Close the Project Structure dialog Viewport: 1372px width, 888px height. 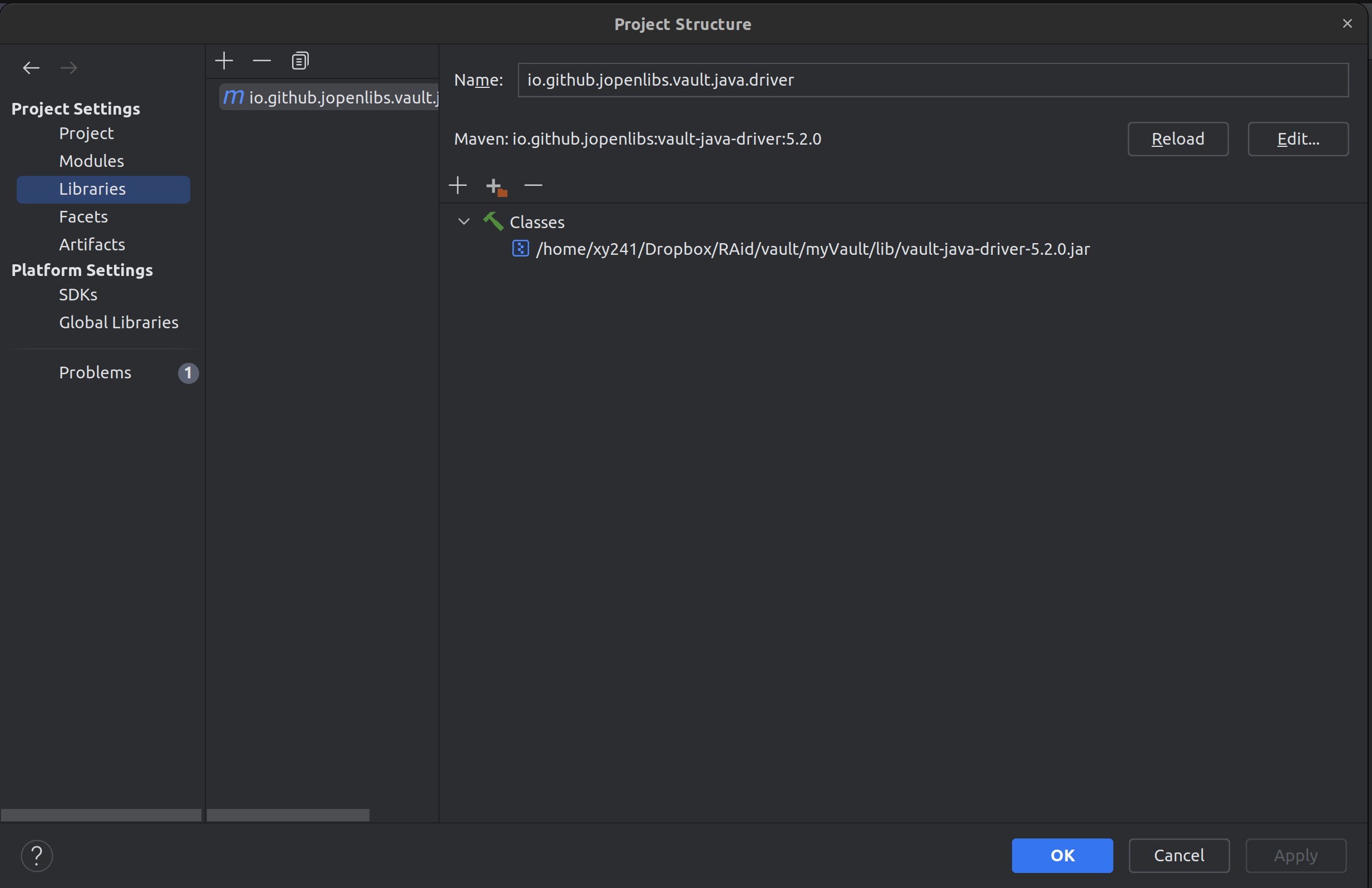tap(1347, 23)
